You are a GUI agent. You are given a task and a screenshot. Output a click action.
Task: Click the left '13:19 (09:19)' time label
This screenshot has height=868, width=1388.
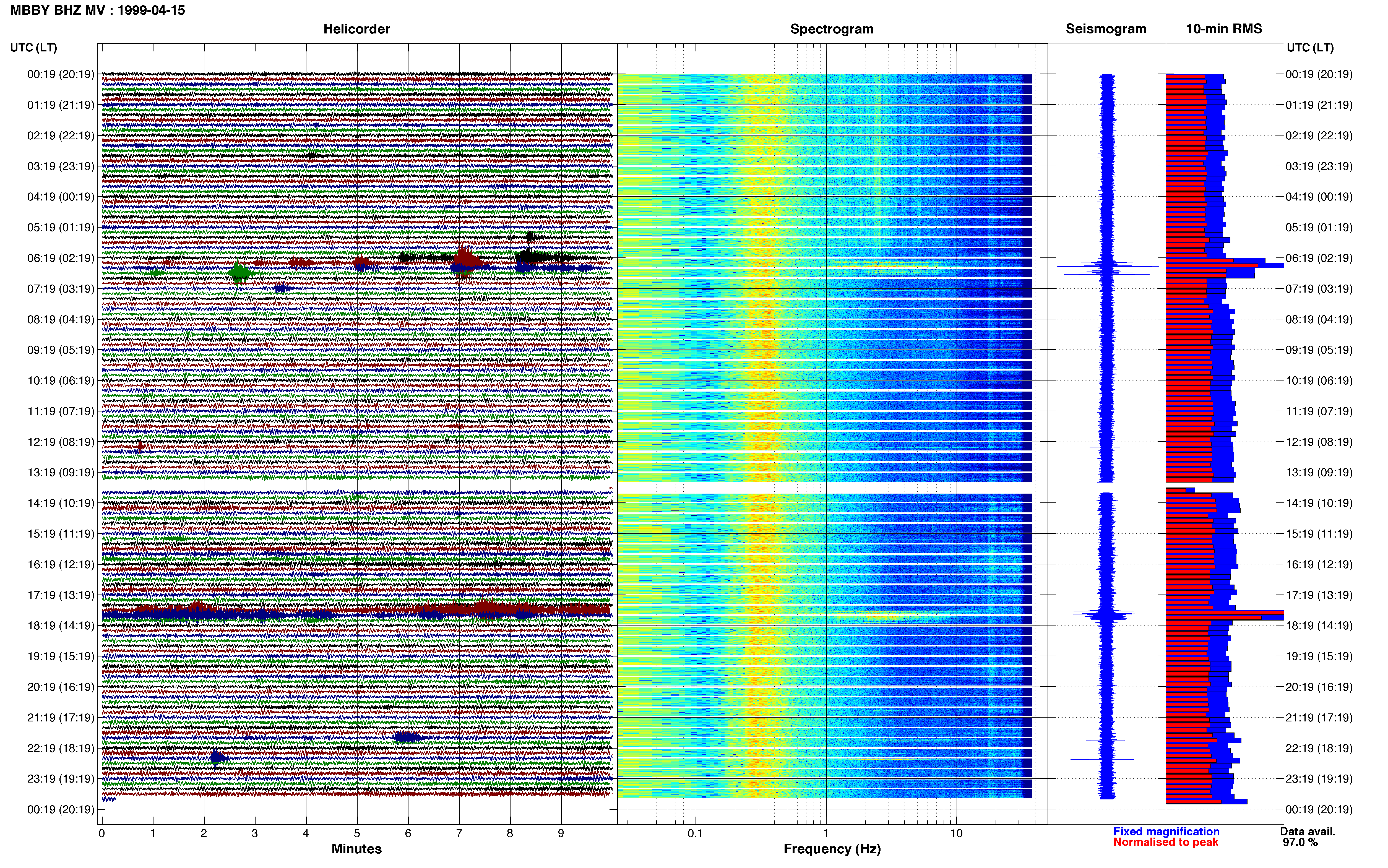pos(60,473)
